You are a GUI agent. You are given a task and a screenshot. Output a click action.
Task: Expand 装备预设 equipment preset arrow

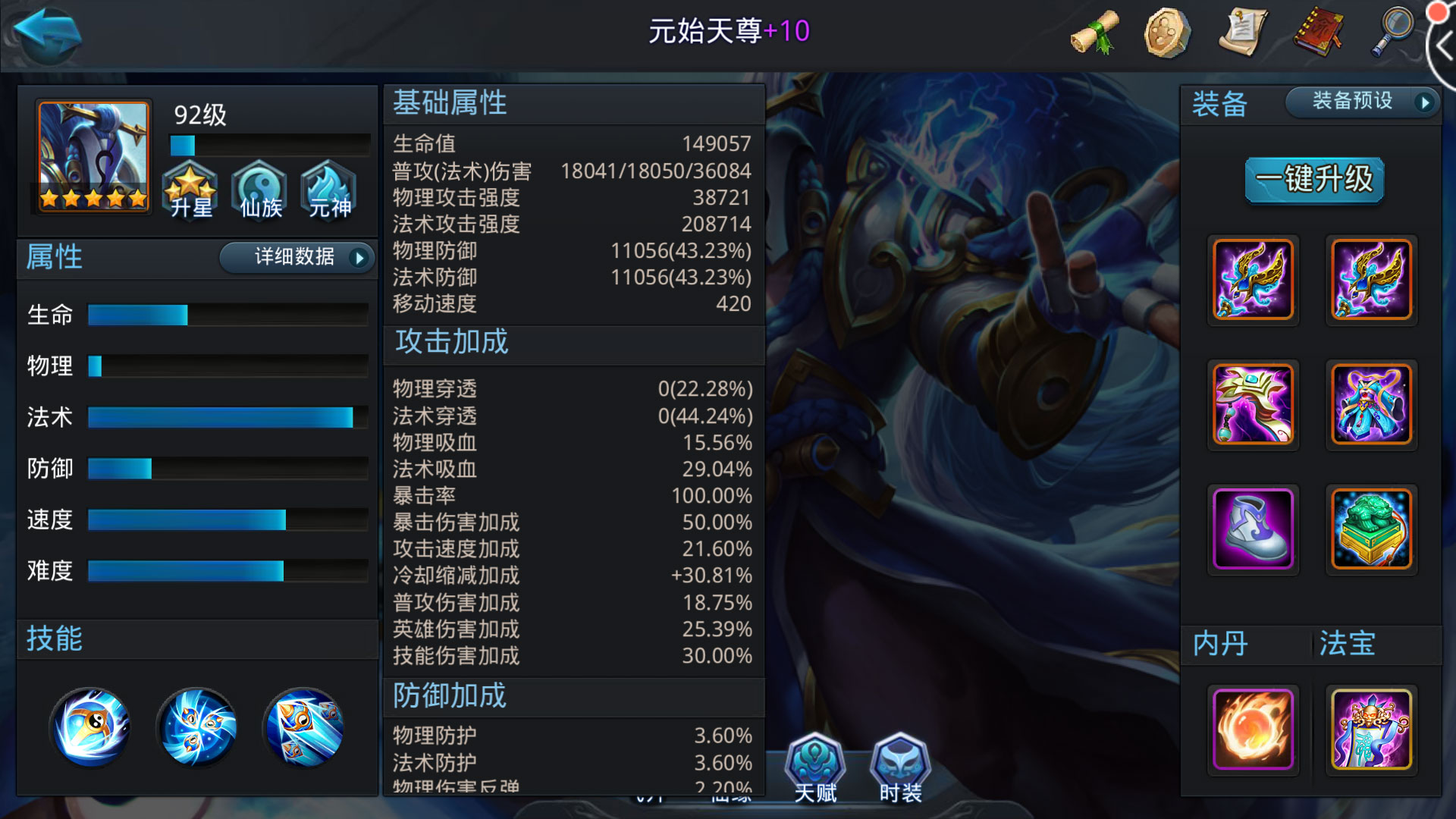(x=1424, y=102)
